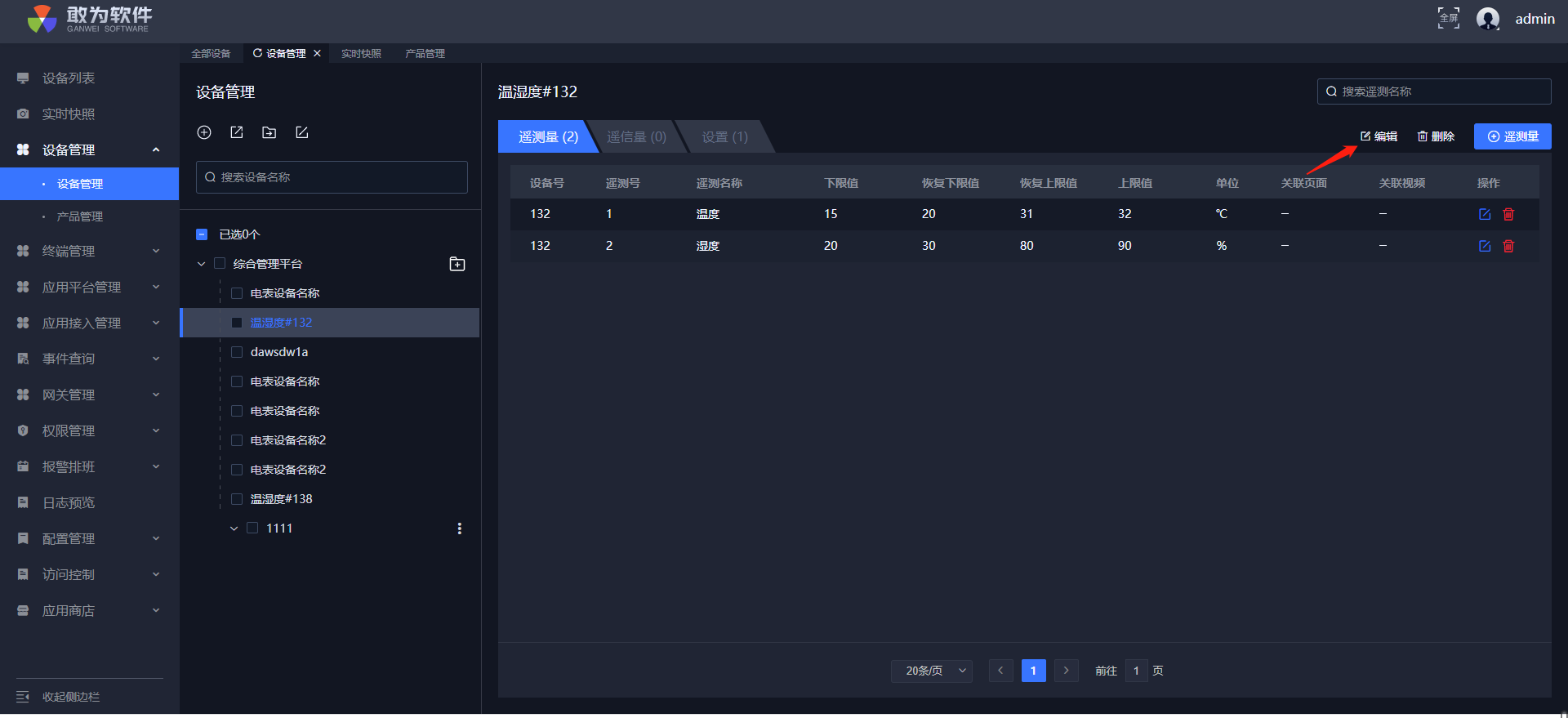
Task: Switch to 产品管理 page tab
Action: pos(425,53)
